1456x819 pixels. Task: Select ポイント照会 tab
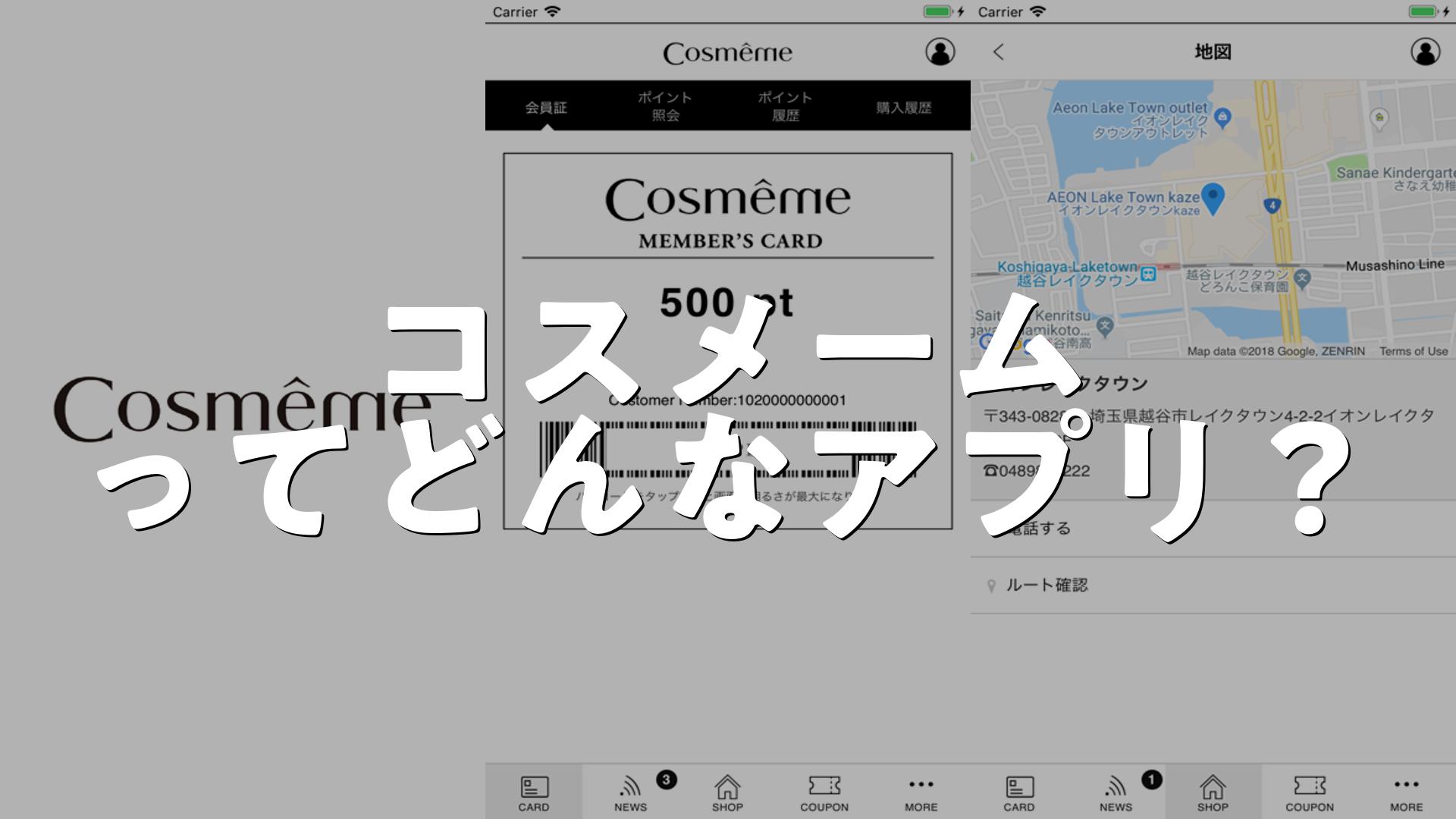[665, 106]
